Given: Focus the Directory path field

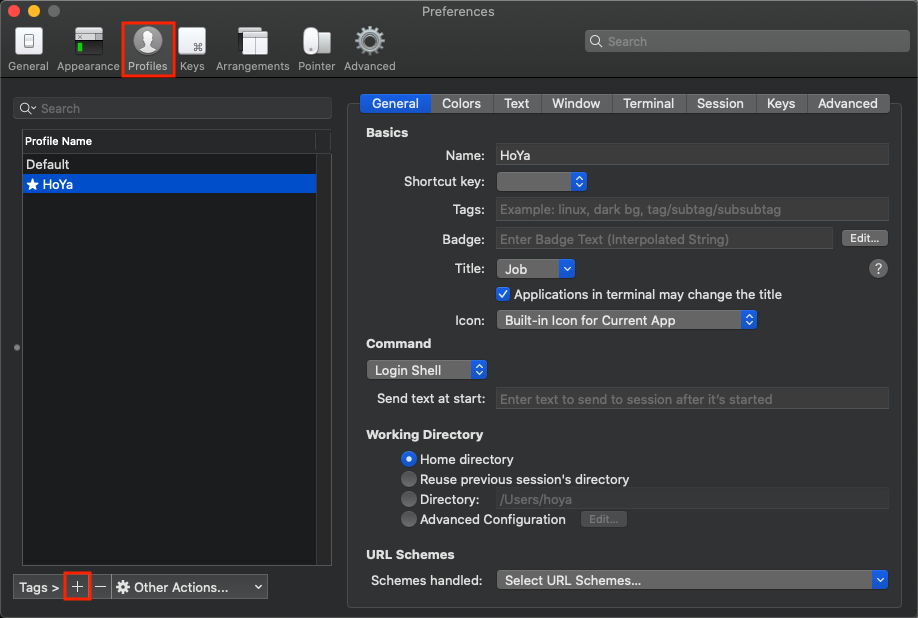Looking at the screenshot, I should (x=692, y=499).
